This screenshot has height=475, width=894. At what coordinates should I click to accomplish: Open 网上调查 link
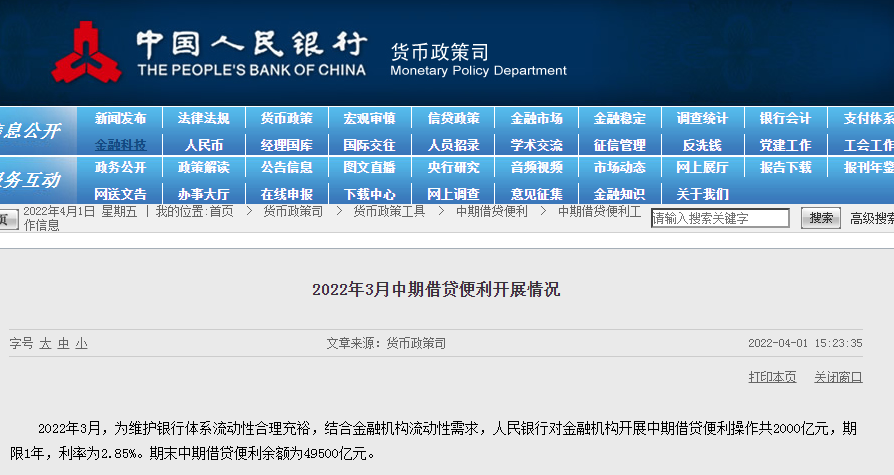coord(453,194)
